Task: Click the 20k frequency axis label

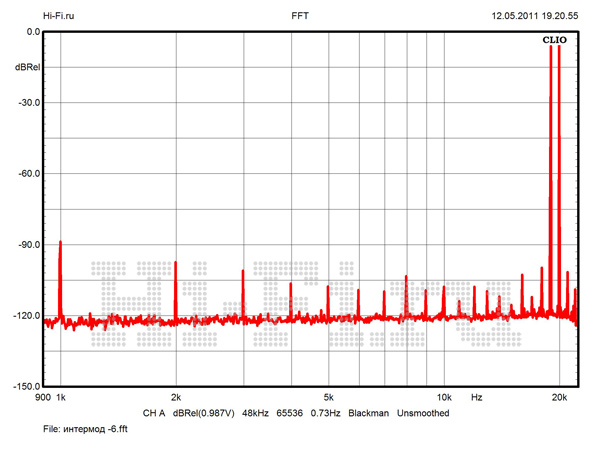Action: coord(559,398)
